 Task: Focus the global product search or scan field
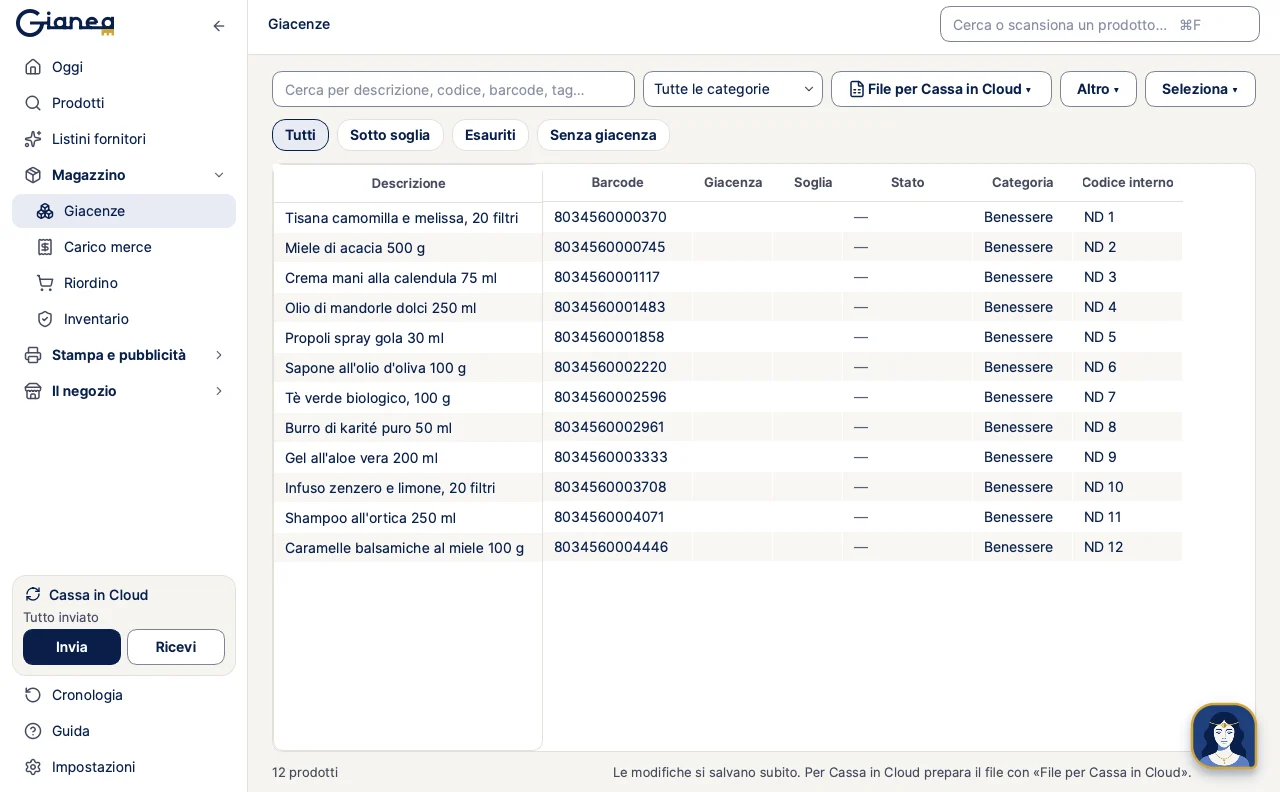(1100, 24)
